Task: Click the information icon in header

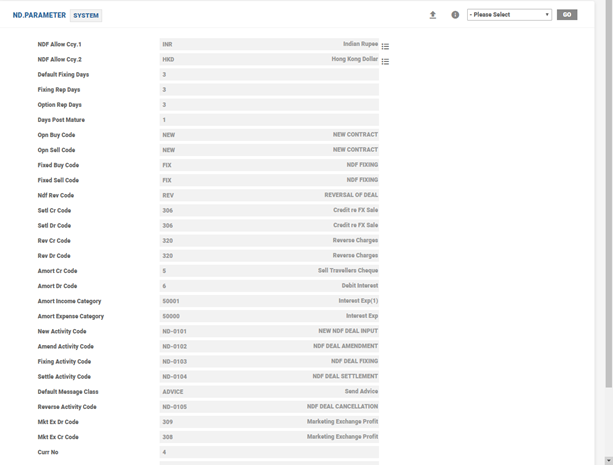Action: pos(455,15)
